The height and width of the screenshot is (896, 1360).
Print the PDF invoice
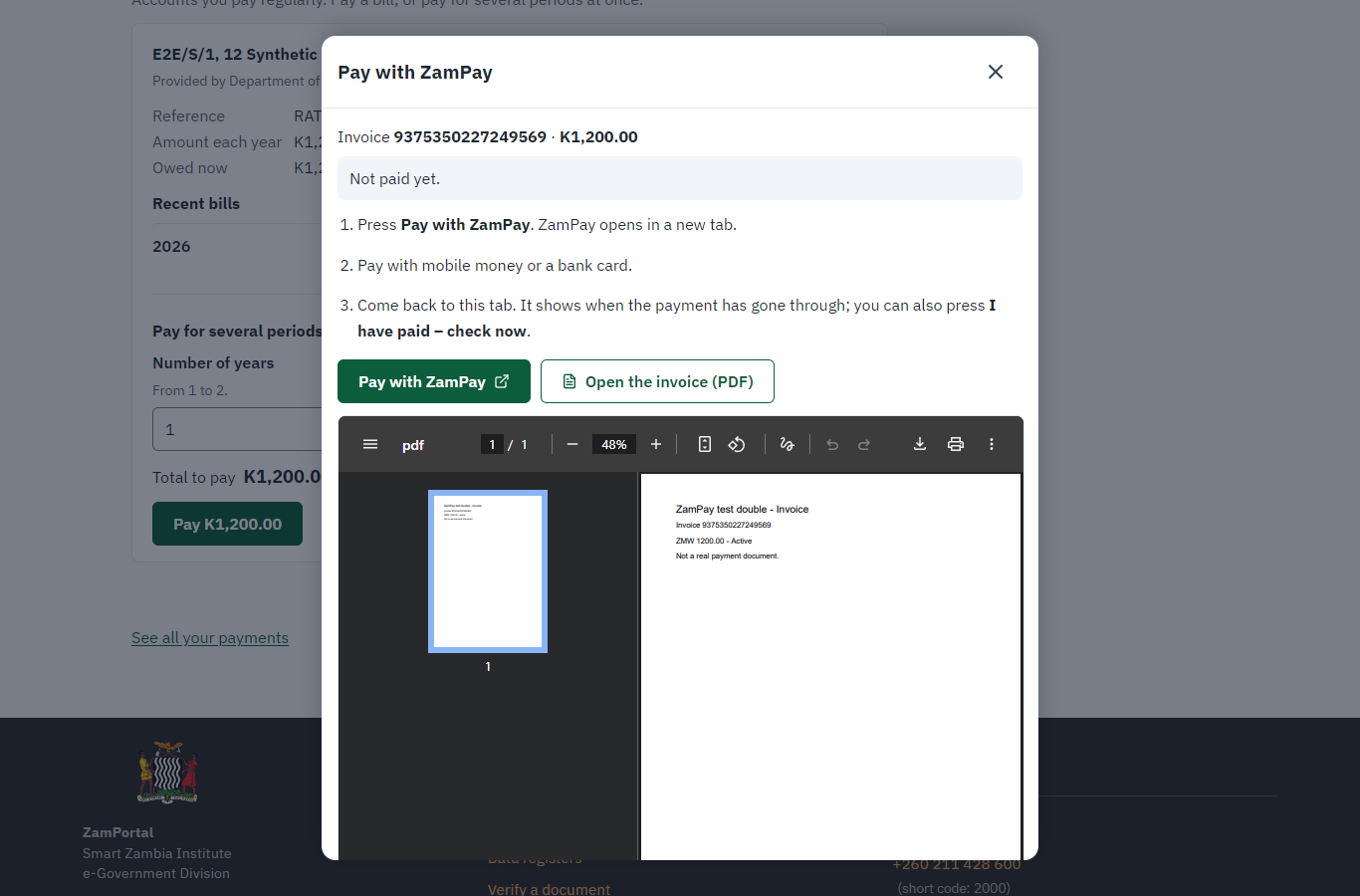click(x=956, y=444)
